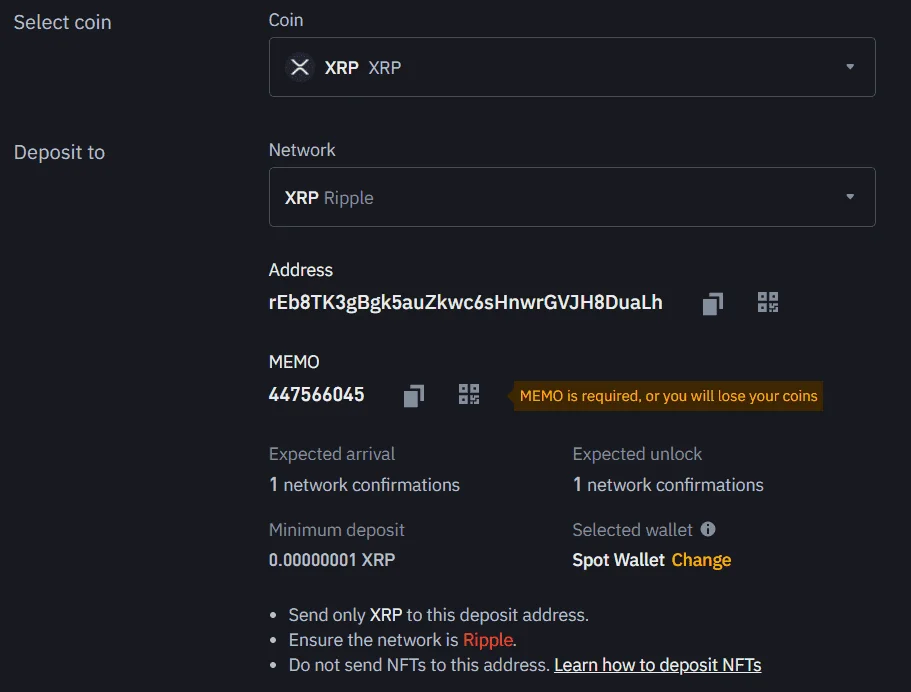911x692 pixels.
Task: Click the Minimum deposit label
Action: 336,529
